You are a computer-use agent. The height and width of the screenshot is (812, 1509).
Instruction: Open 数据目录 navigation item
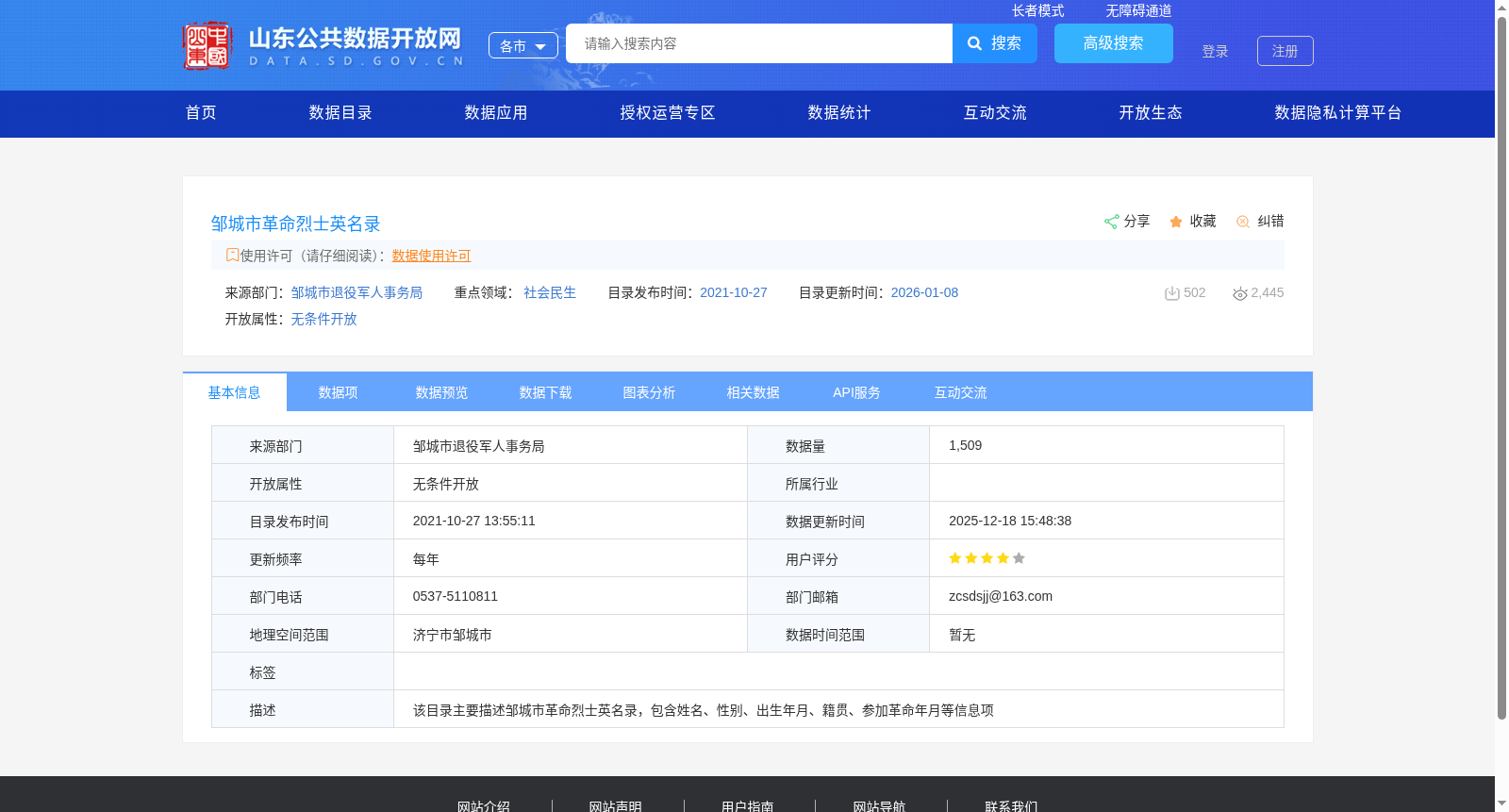[x=340, y=113]
